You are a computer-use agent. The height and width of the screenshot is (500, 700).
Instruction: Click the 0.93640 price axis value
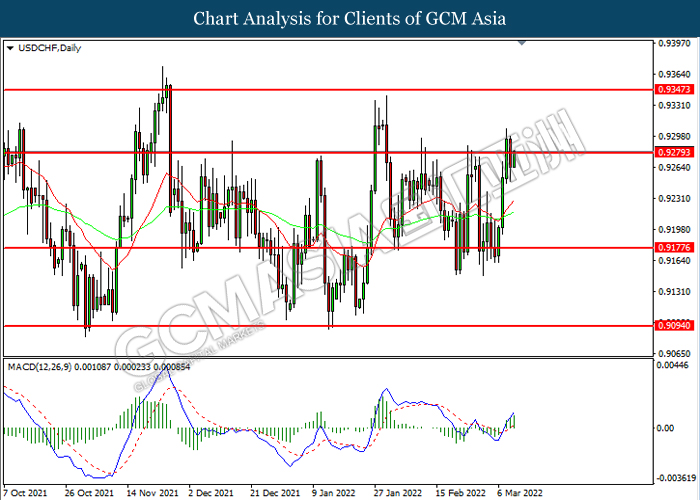pyautogui.click(x=675, y=74)
